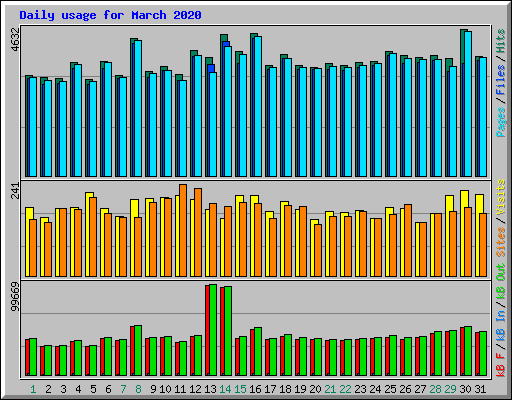Click day label 31 on the x-axis
The height and width of the screenshot is (400, 512).
(480, 389)
